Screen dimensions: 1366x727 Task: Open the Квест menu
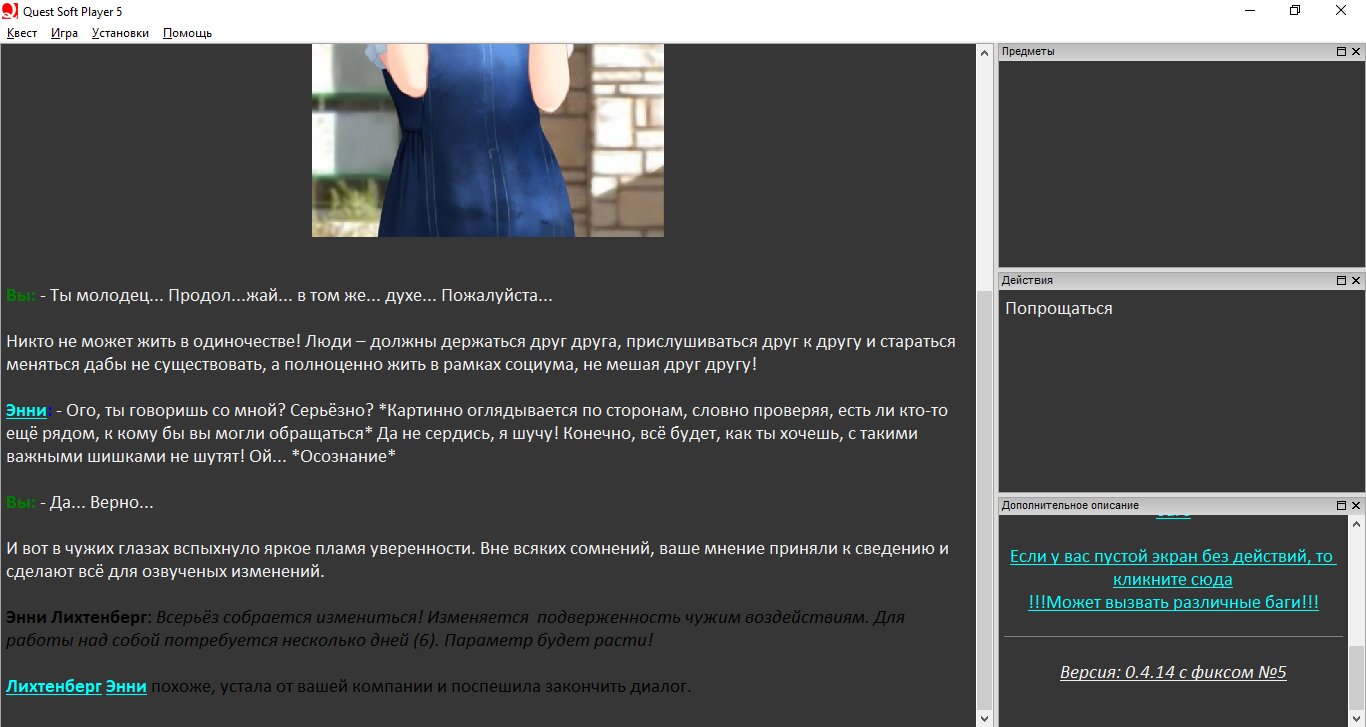(22, 33)
